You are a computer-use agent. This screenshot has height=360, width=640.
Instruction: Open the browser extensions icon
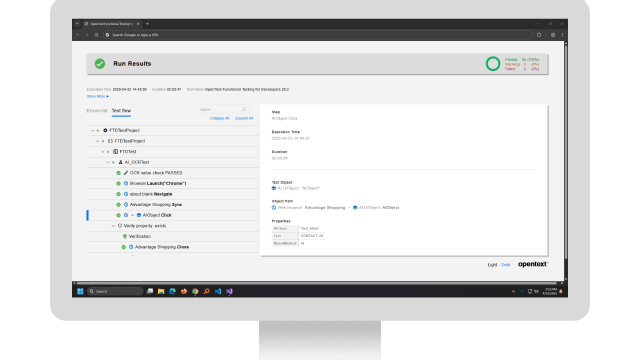tap(539, 35)
